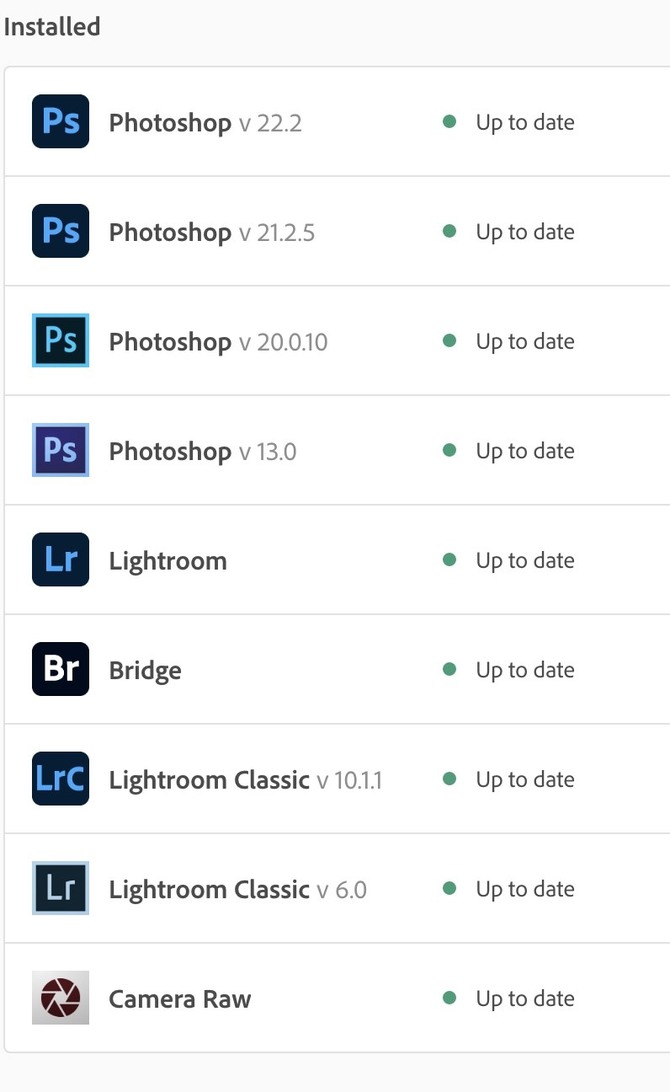Click the Bridge app name
This screenshot has height=1092, width=670.
145,670
